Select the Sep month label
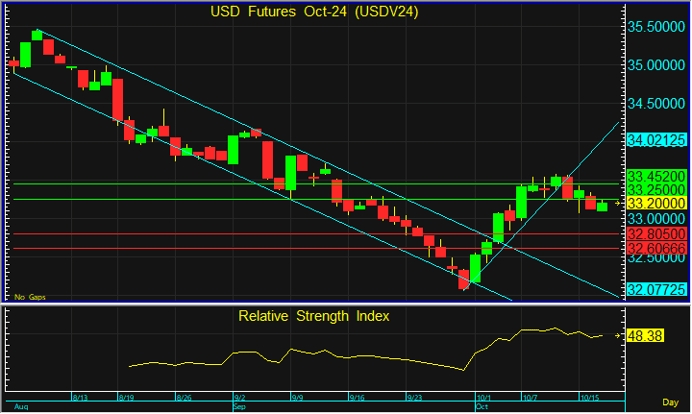The image size is (692, 414). (x=240, y=407)
